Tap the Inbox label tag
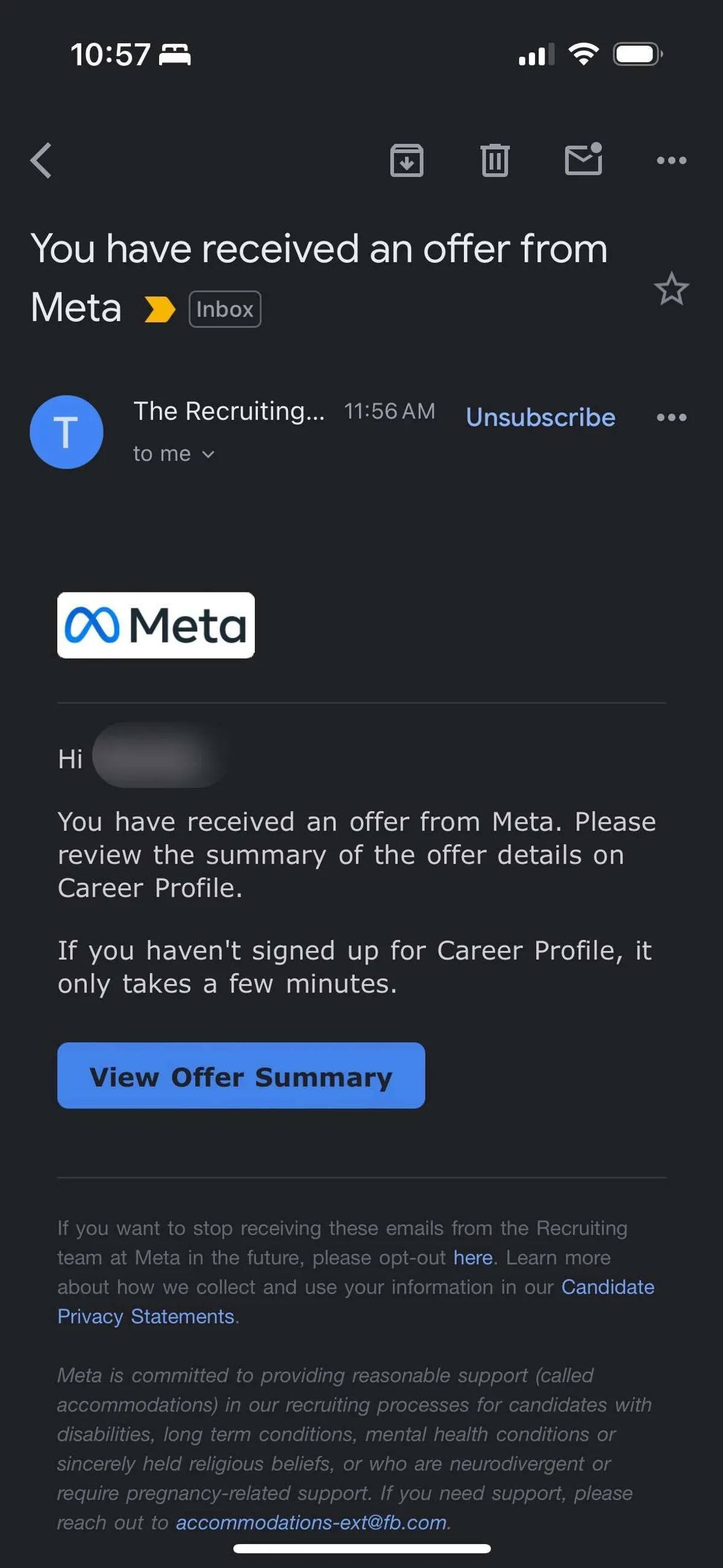723x1568 pixels. coord(225,309)
